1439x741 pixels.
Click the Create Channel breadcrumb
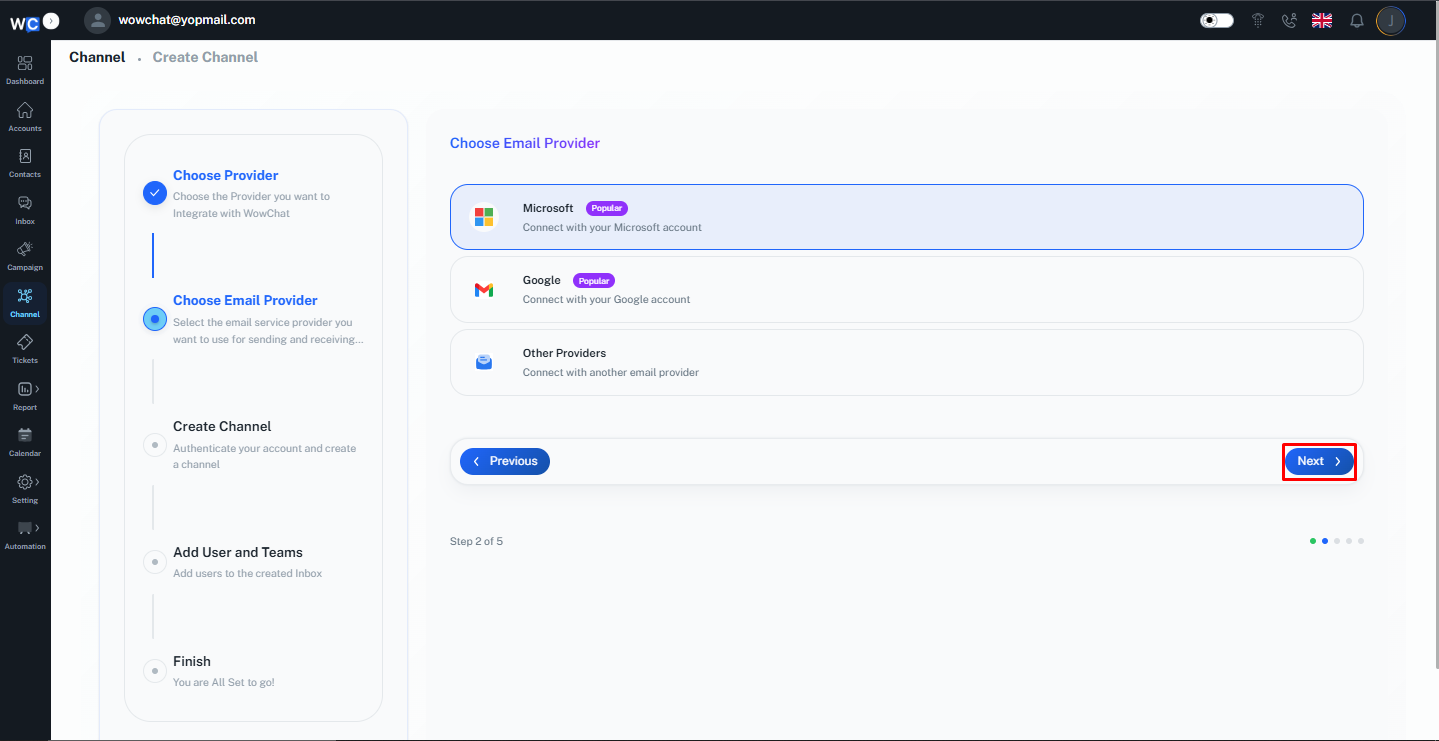tap(205, 57)
